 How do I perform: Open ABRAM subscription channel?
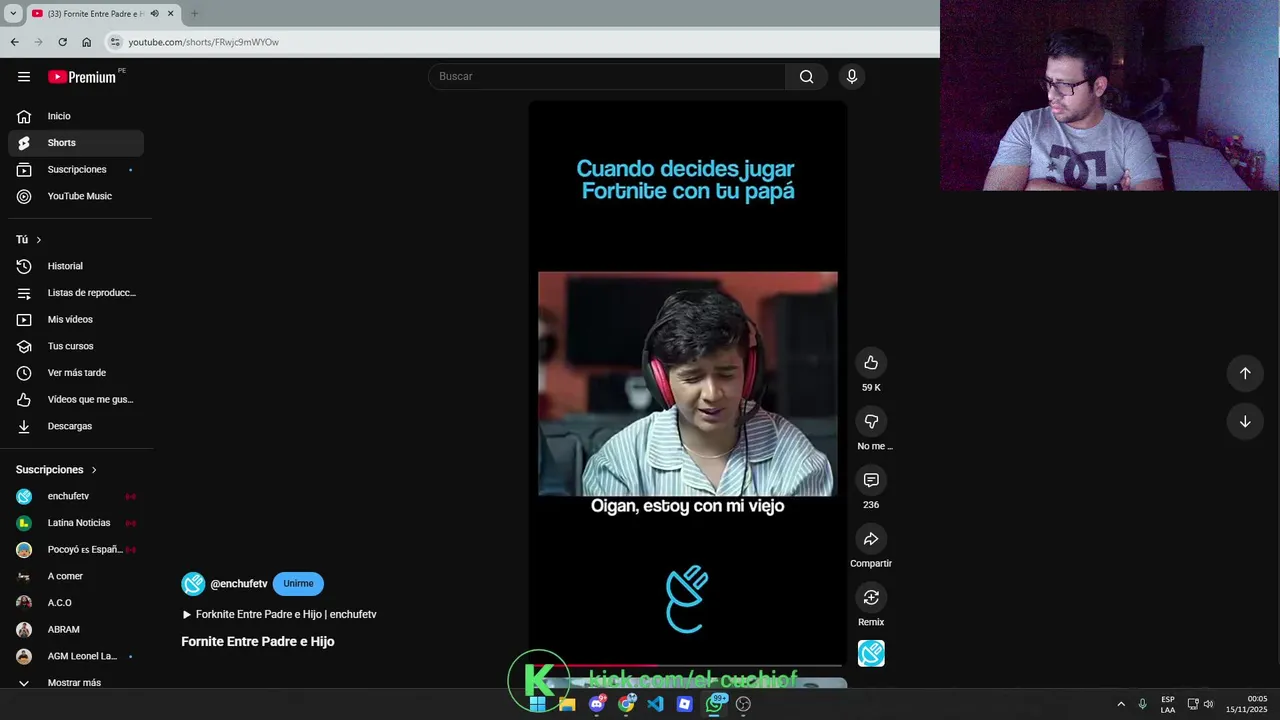[76, 629]
